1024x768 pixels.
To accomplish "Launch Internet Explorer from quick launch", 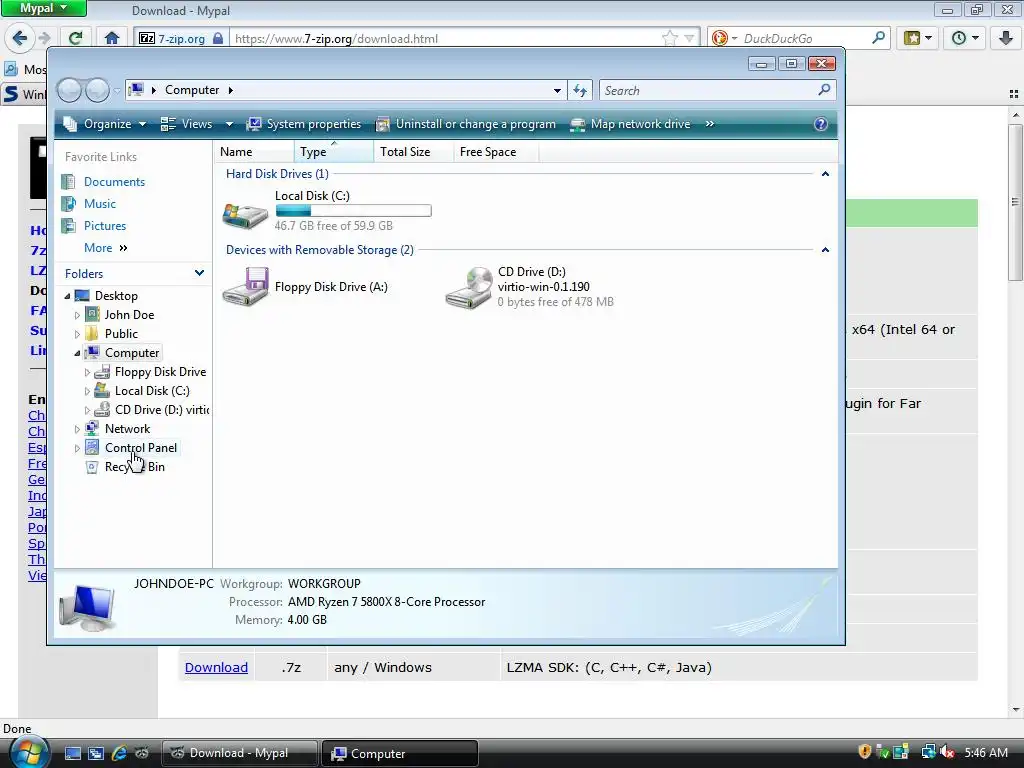I will pyautogui.click(x=119, y=753).
